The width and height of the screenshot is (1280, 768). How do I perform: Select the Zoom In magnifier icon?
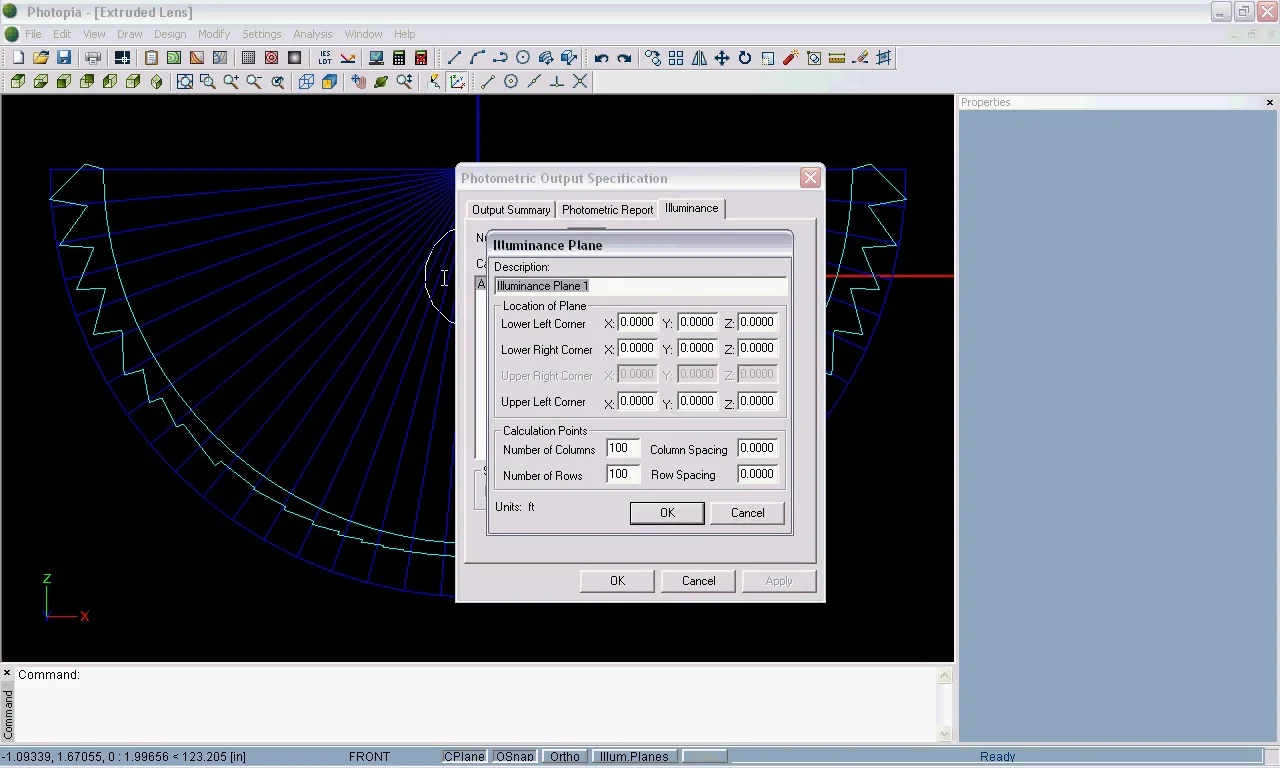click(x=231, y=82)
